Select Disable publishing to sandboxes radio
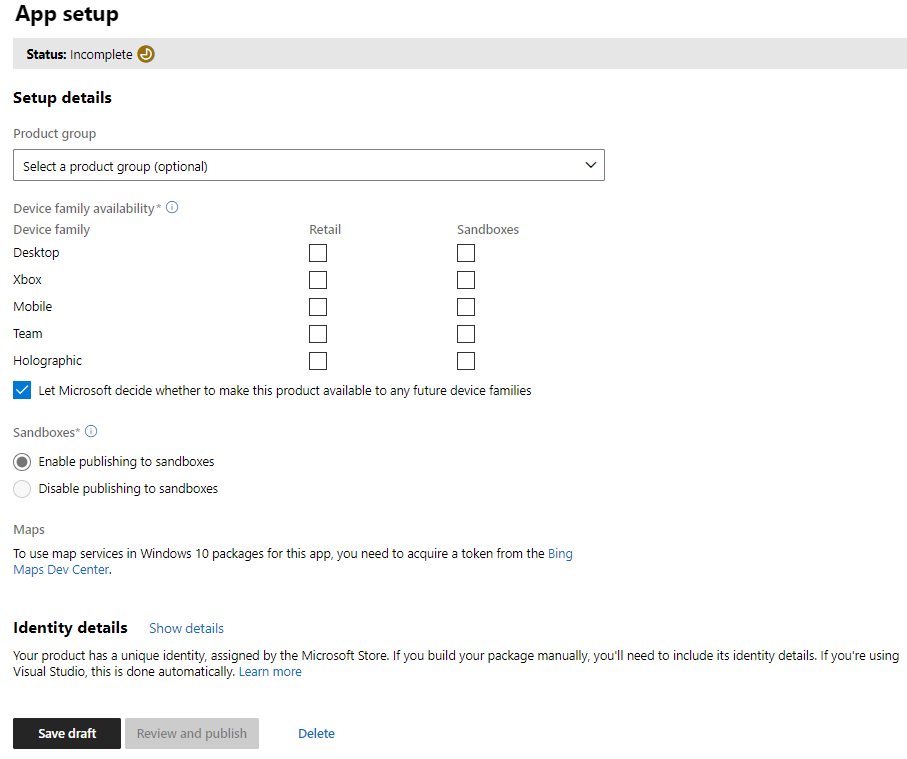The height and width of the screenshot is (759, 907). (x=22, y=489)
